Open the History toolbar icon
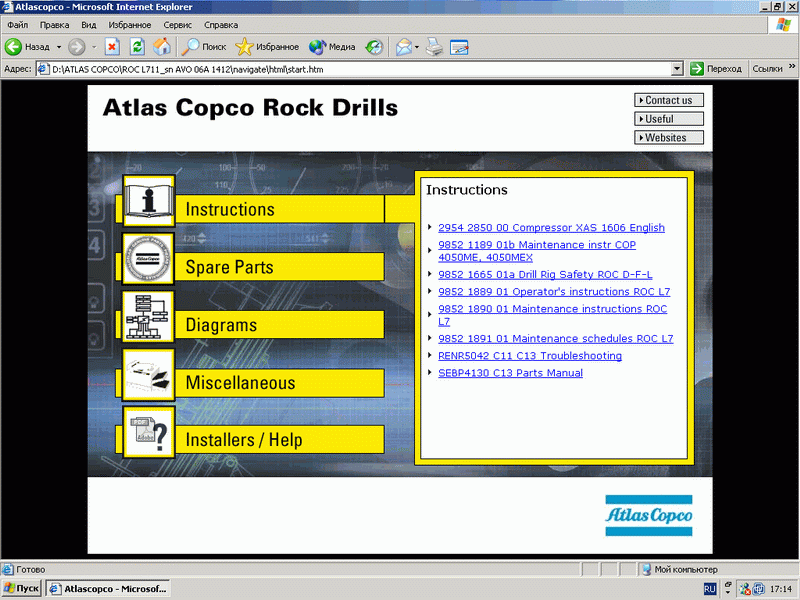The height and width of the screenshot is (600, 800). (374, 46)
